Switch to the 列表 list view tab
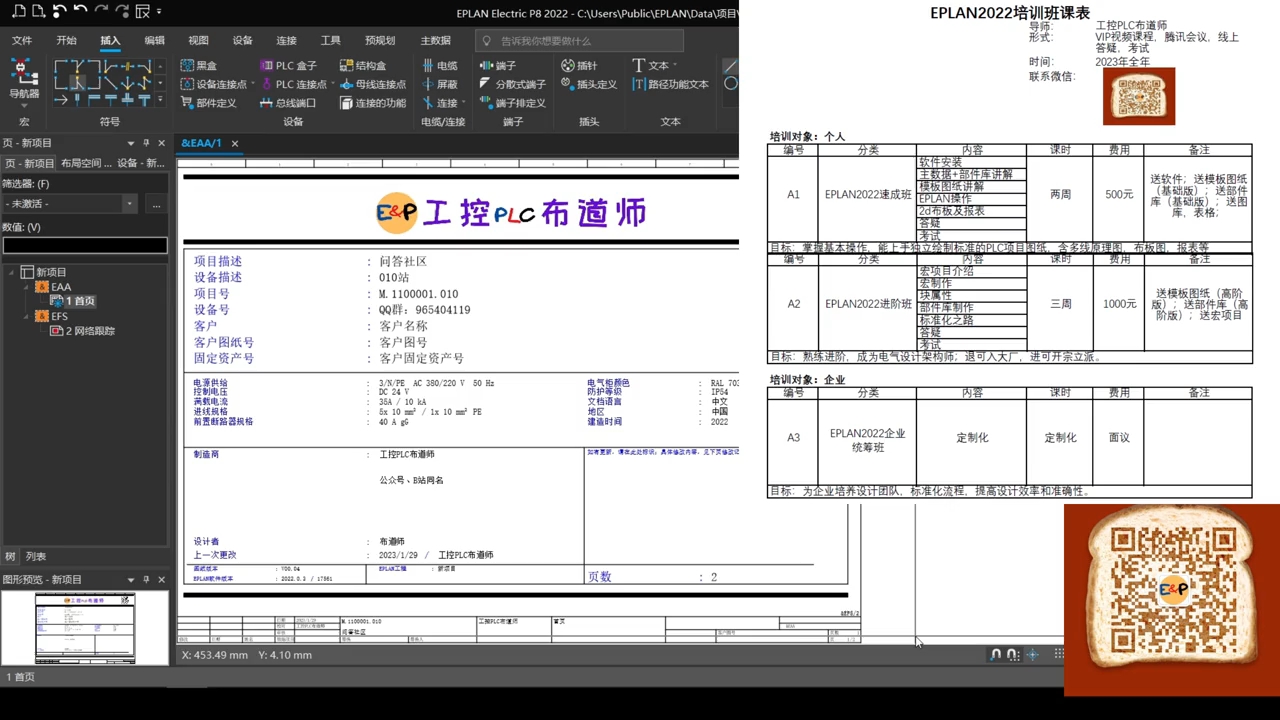The image size is (1280, 720). pos(35,557)
